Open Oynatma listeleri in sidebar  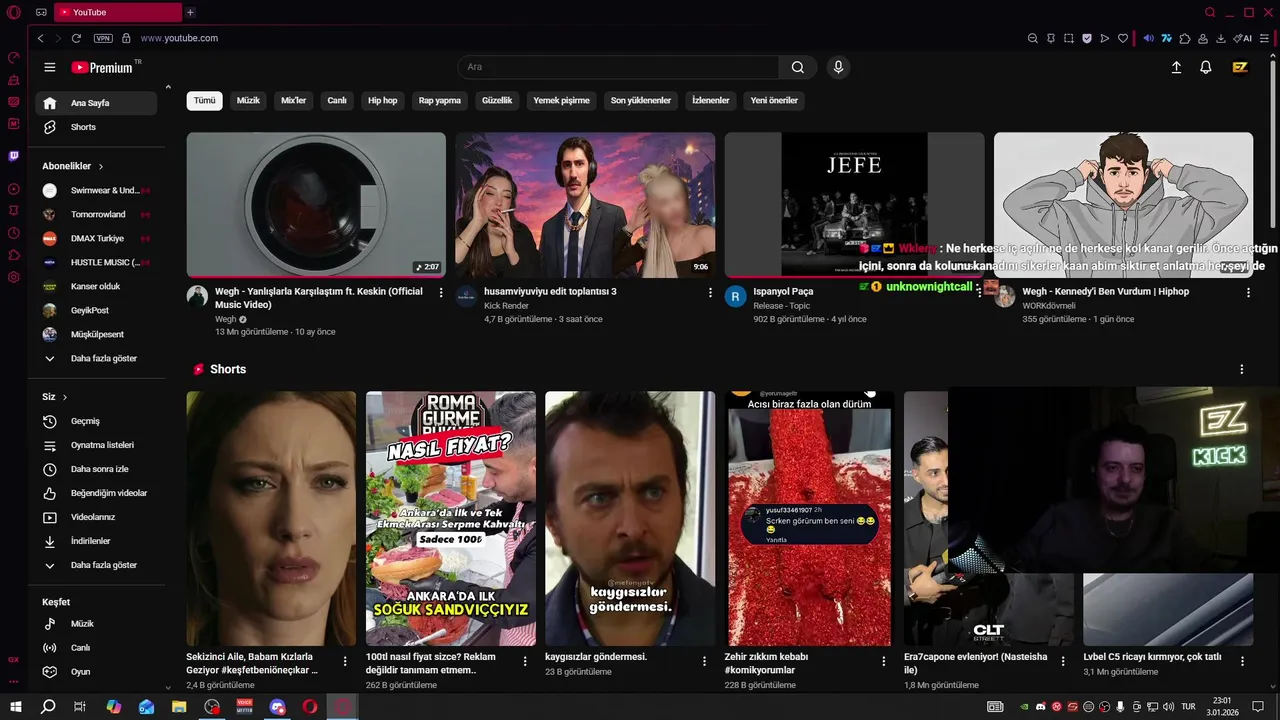[96, 445]
